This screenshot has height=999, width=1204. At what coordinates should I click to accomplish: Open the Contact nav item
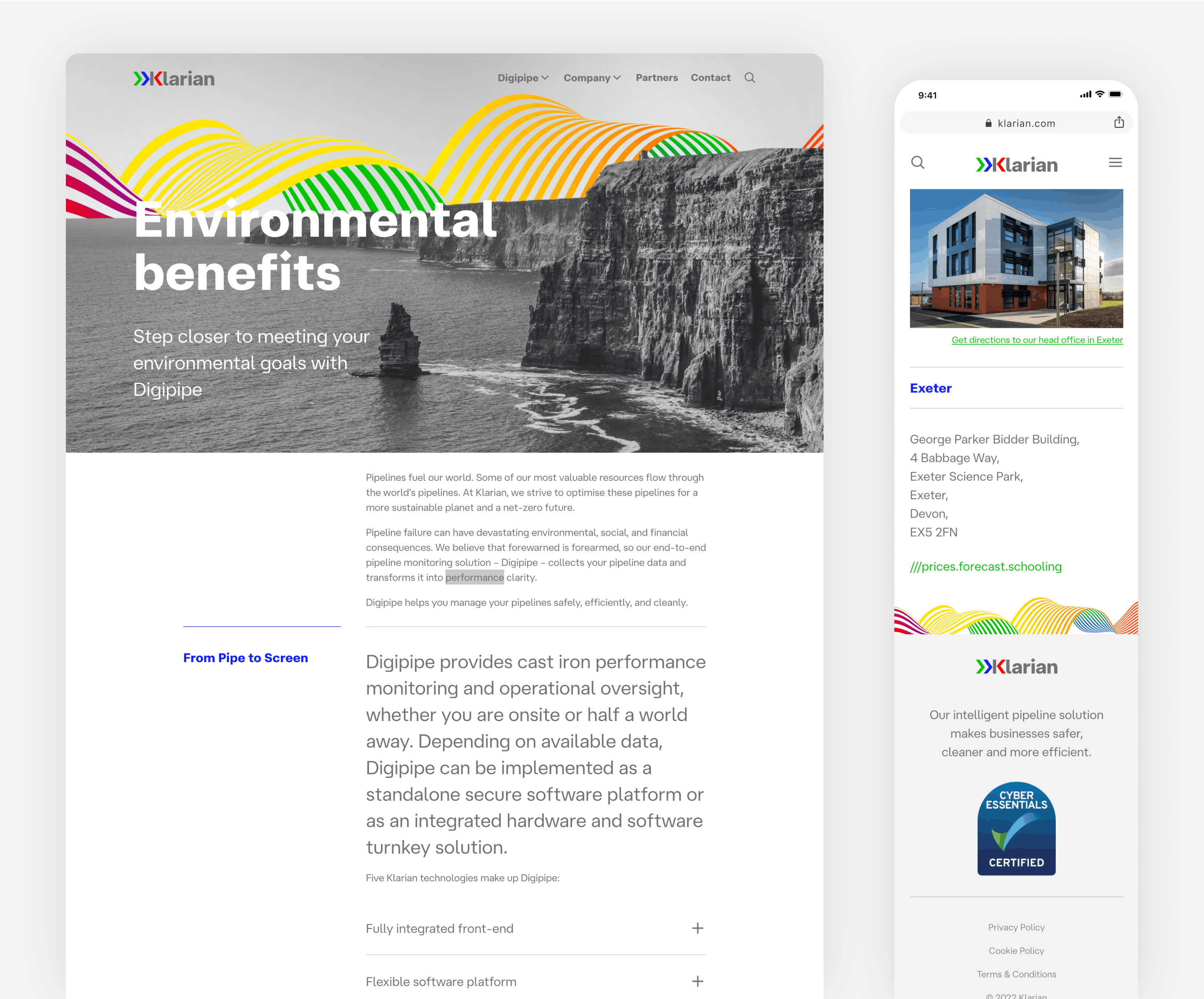(710, 78)
